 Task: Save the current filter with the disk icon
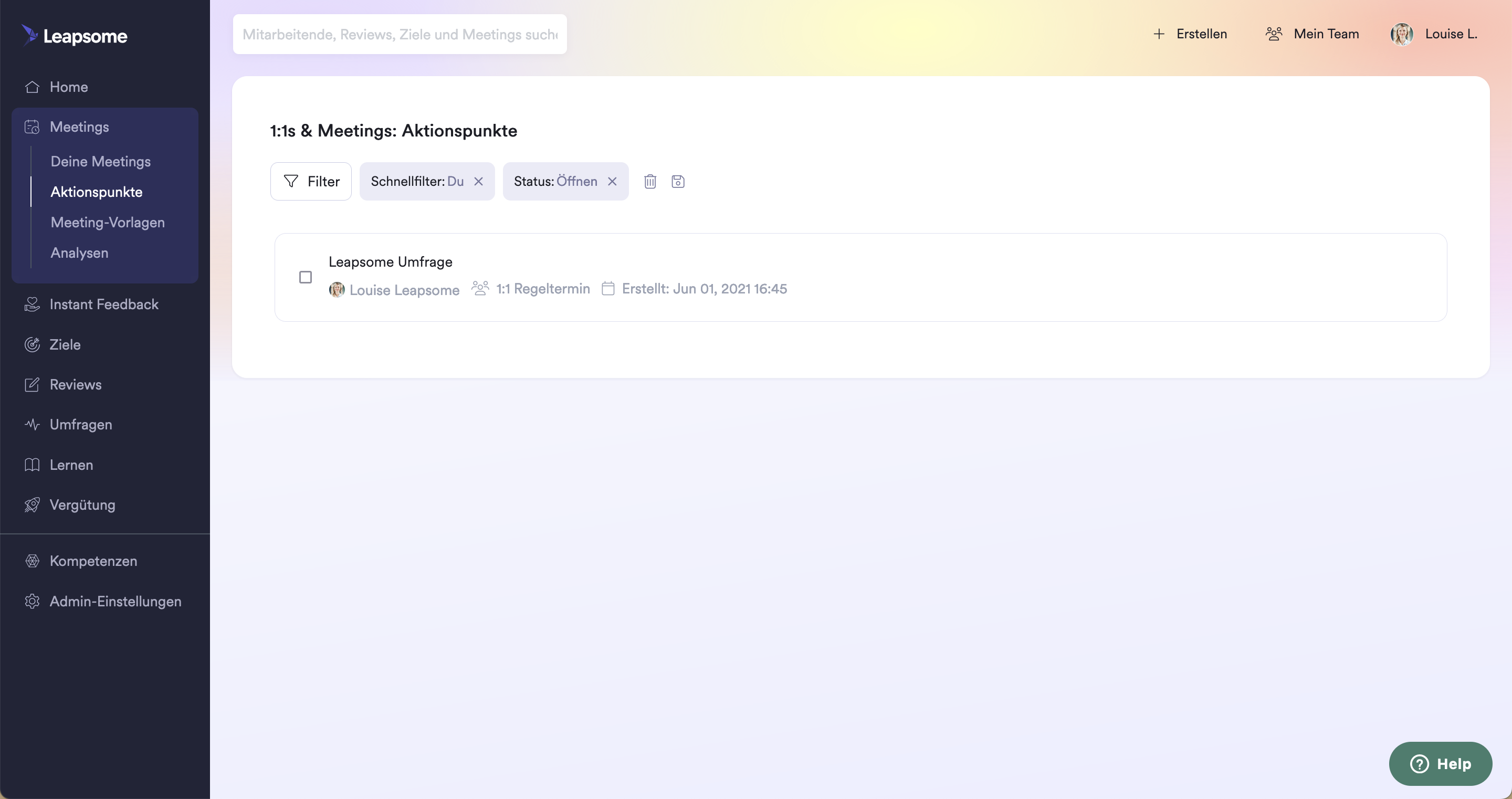[x=678, y=182]
